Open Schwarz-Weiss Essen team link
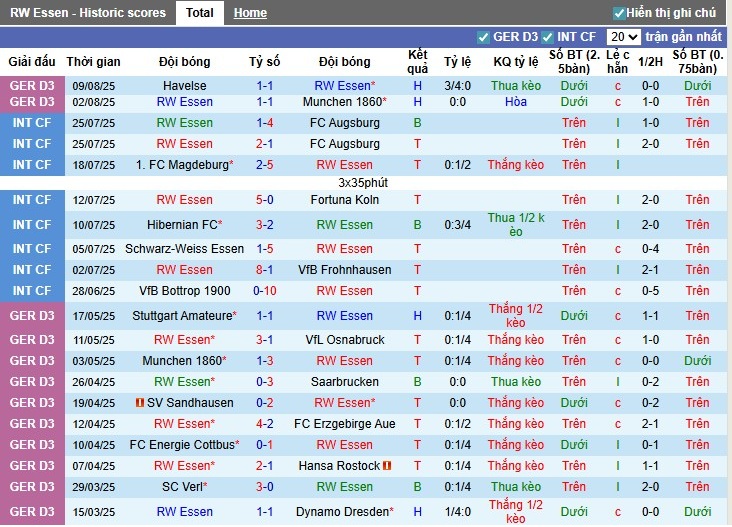The height and width of the screenshot is (527, 732). click(x=184, y=249)
